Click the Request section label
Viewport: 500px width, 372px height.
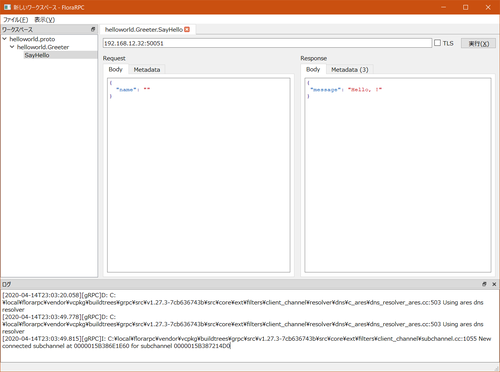pos(114,58)
